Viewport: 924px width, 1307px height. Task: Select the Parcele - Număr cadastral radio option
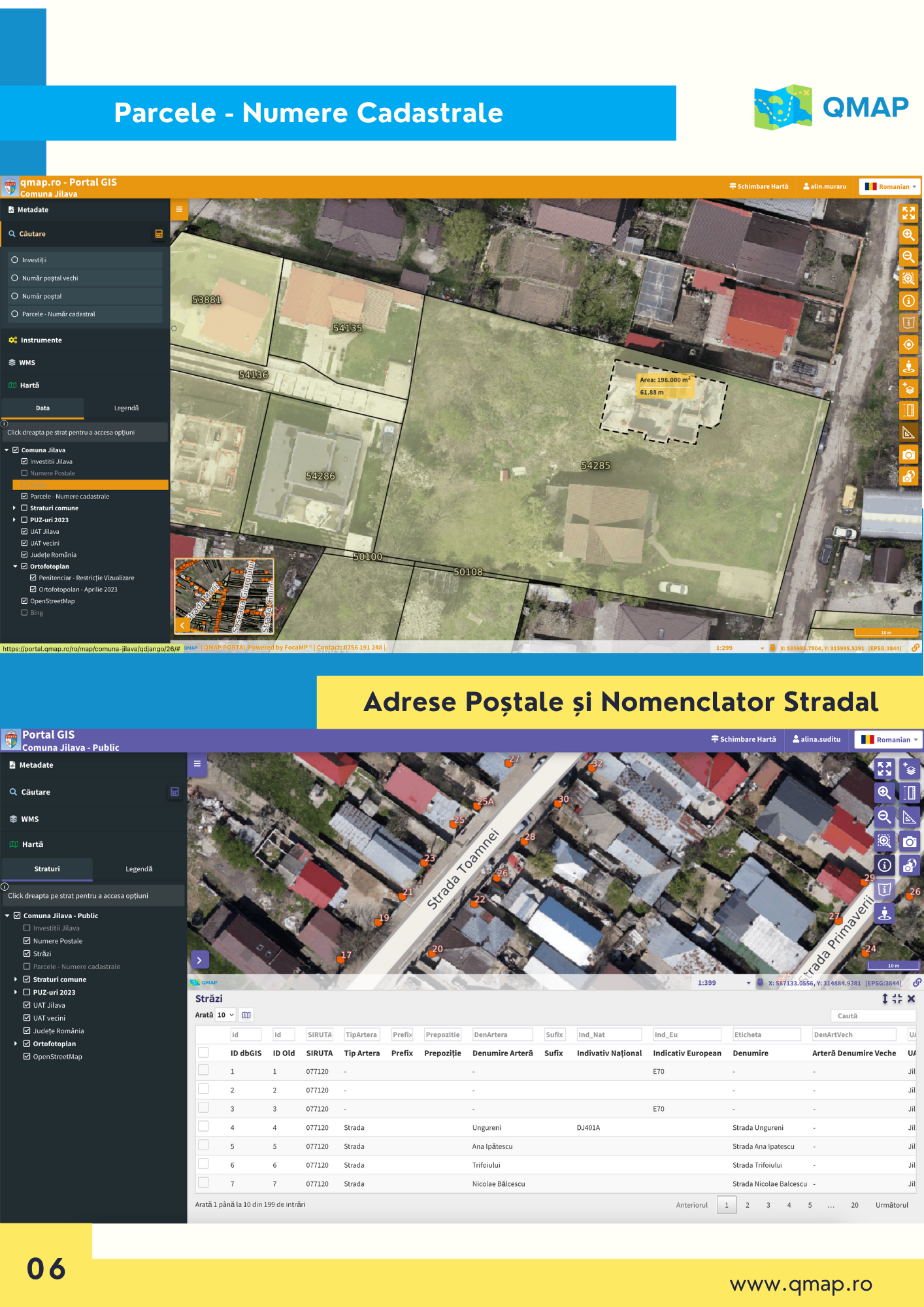pyautogui.click(x=15, y=314)
